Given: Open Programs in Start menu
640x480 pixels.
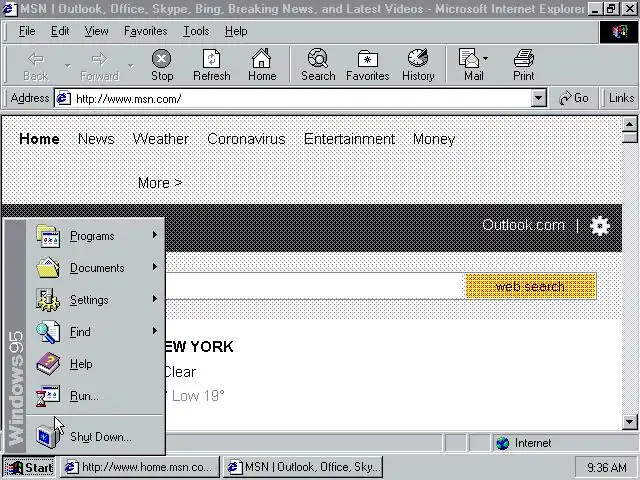Looking at the screenshot, I should (x=96, y=236).
